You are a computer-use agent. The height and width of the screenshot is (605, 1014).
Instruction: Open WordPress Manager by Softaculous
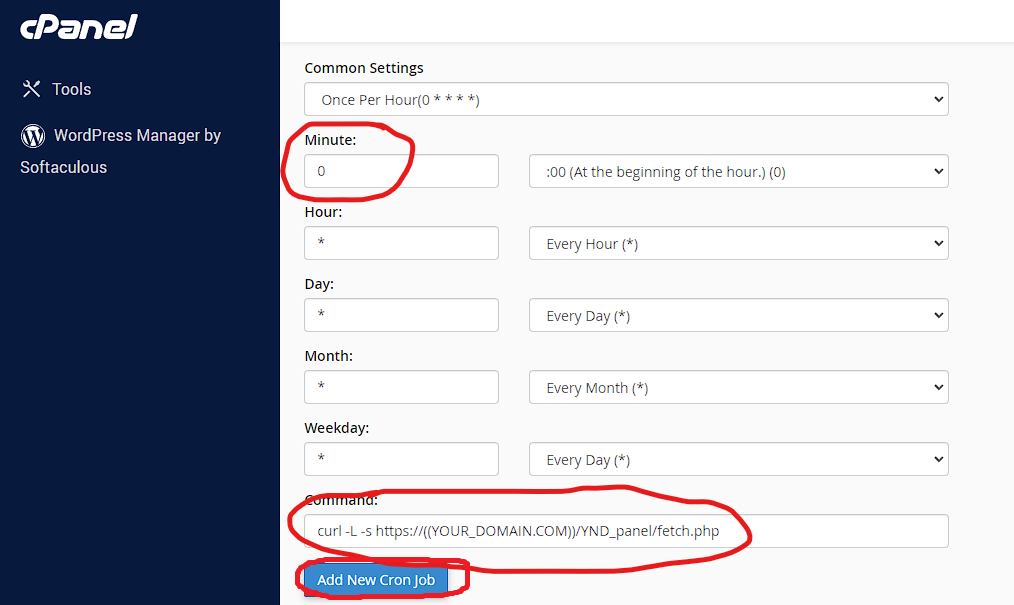tap(121, 151)
